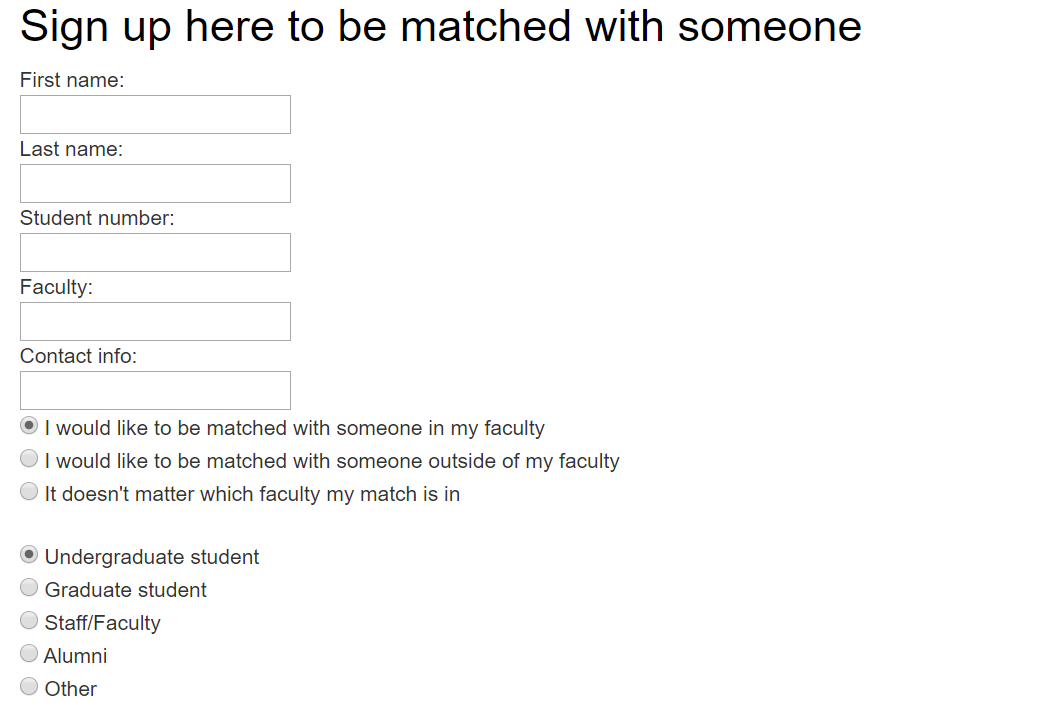Click the "Student number:" label
The height and width of the screenshot is (703, 1054).
point(97,218)
